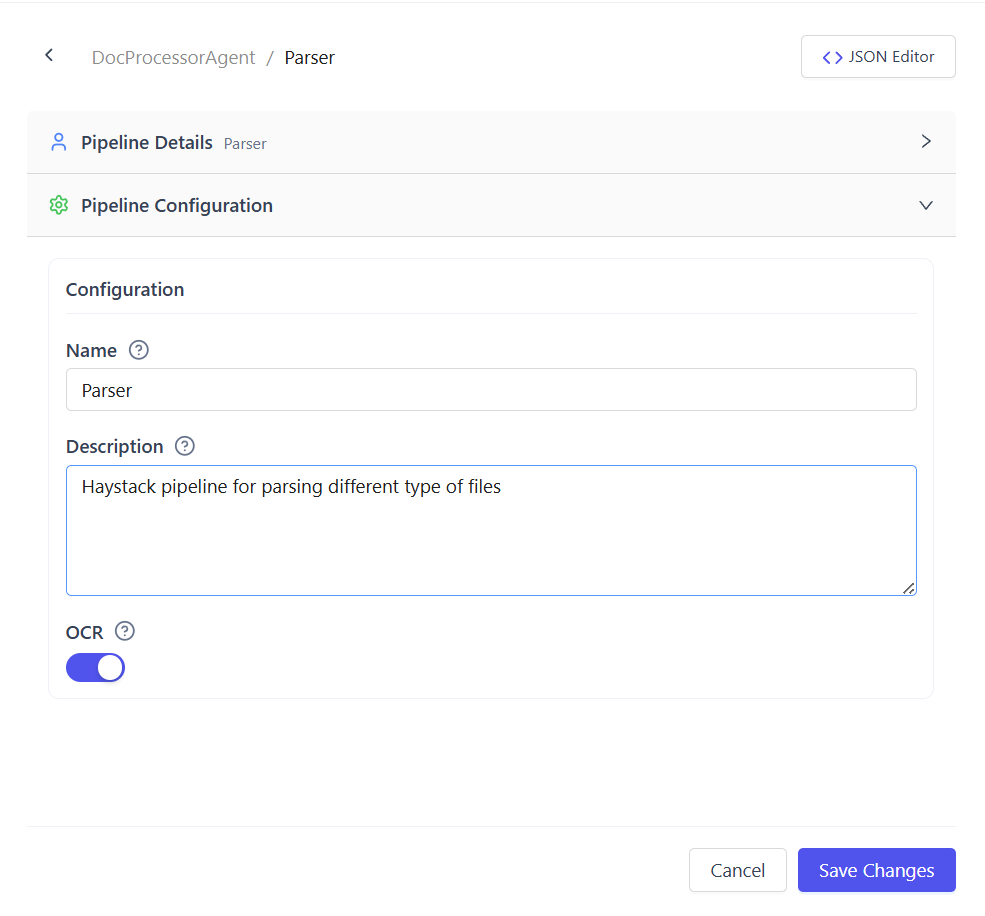Viewport: 985px width, 916px height.
Task: Click the Cancel button
Action: pyautogui.click(x=737, y=870)
